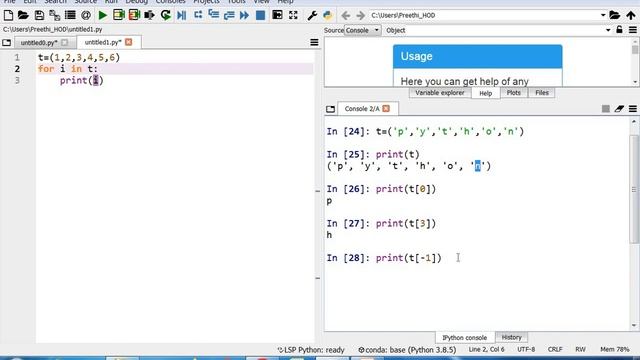The width and height of the screenshot is (640, 360).
Task: Browse editor tabs using the tab list icon
Action: [x=7, y=42]
